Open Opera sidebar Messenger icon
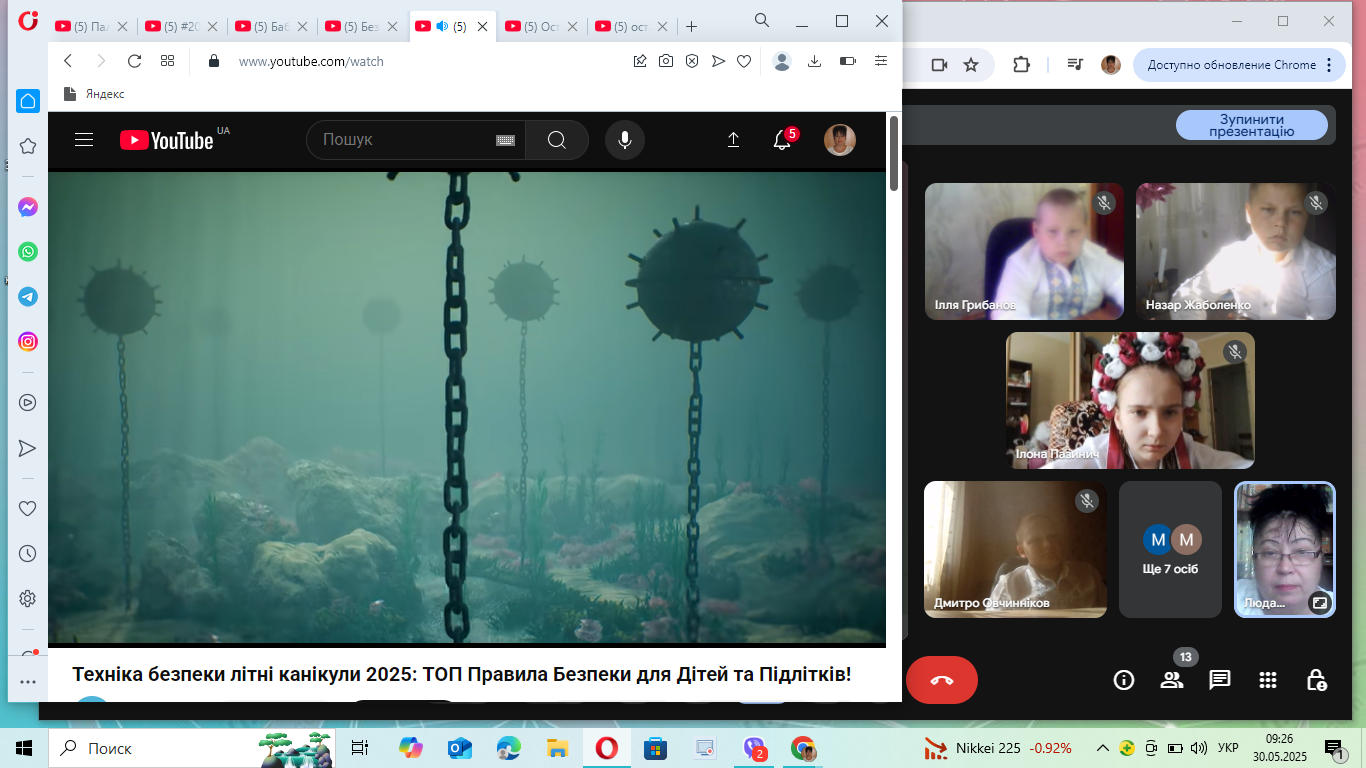 (x=28, y=208)
